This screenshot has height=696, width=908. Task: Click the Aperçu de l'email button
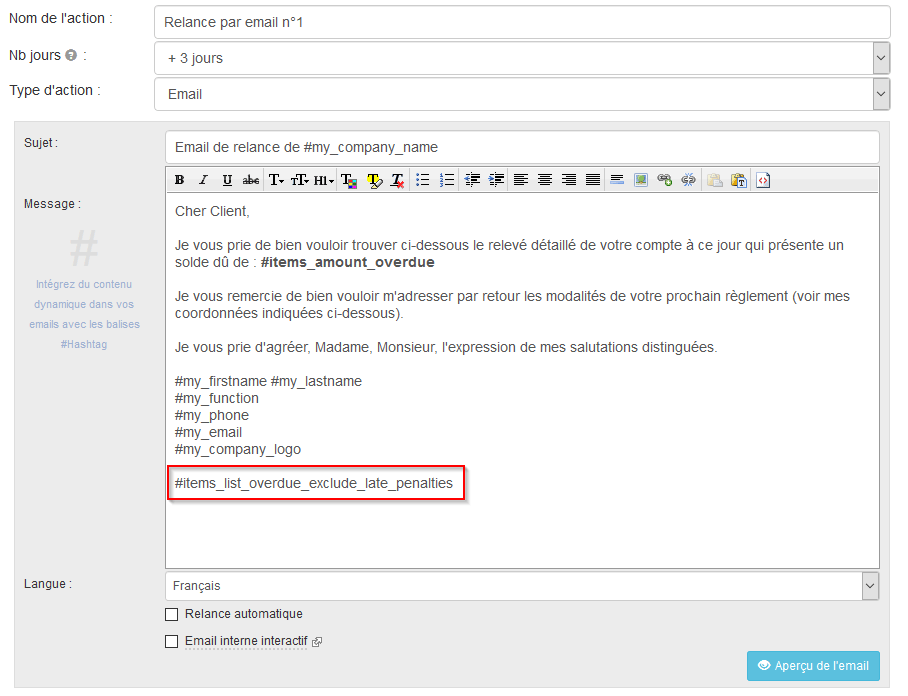813,666
